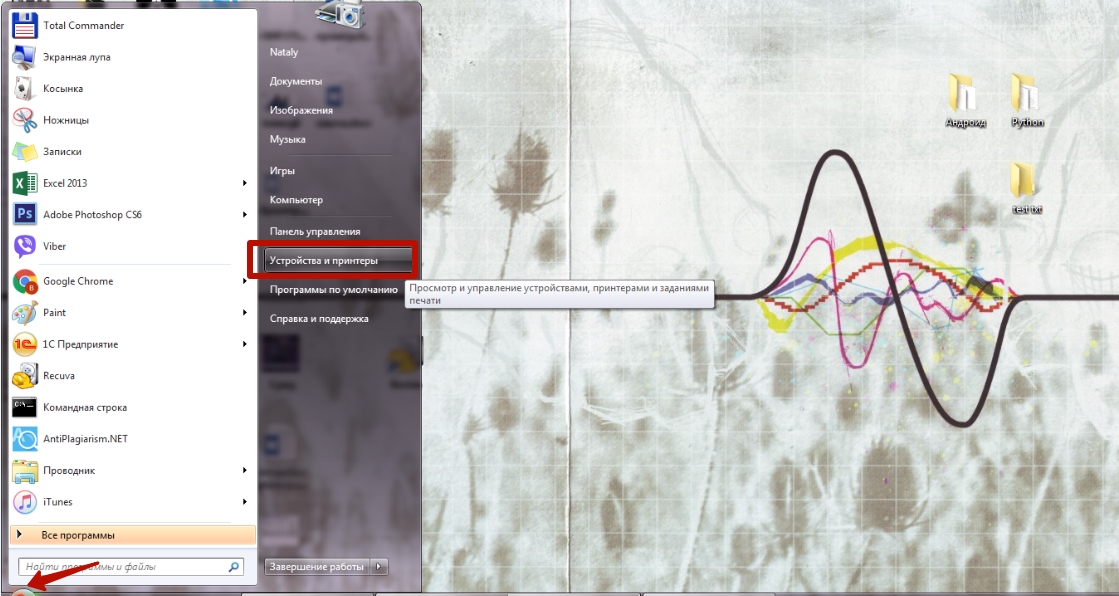
Task: Launch Recuva recovery tool
Action: [58, 376]
